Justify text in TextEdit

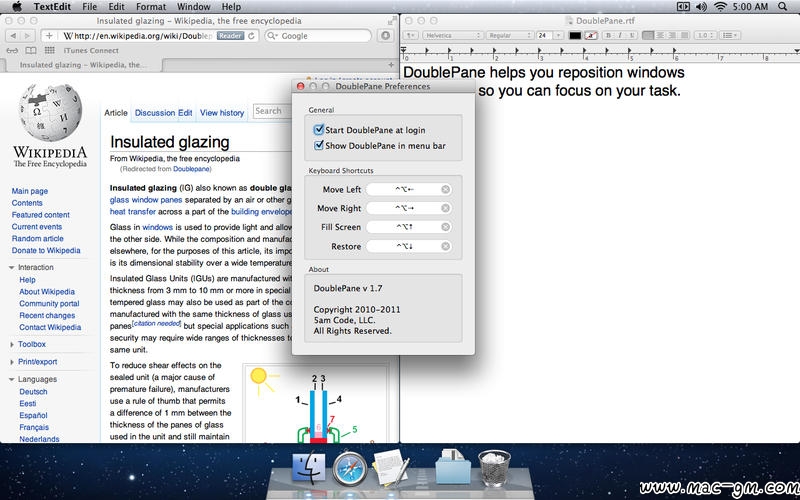tap(685, 35)
